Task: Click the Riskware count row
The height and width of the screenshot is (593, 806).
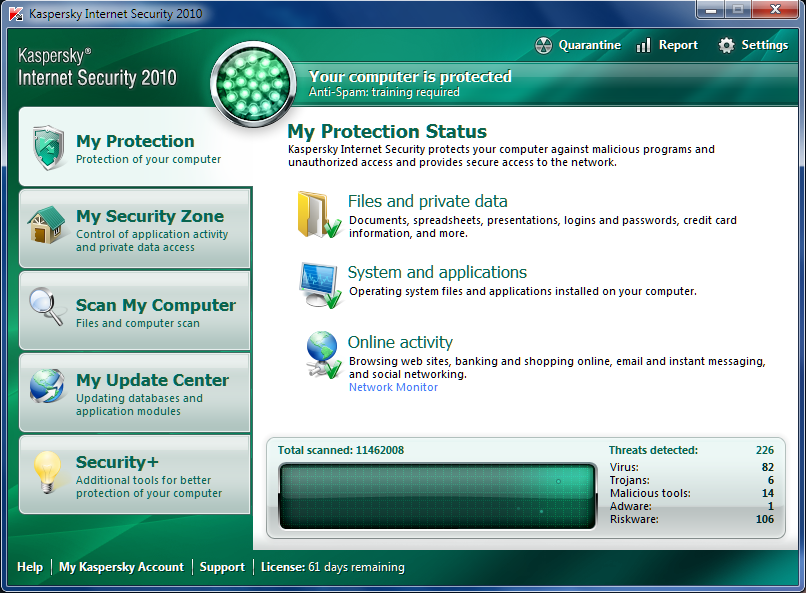Action: coord(691,519)
